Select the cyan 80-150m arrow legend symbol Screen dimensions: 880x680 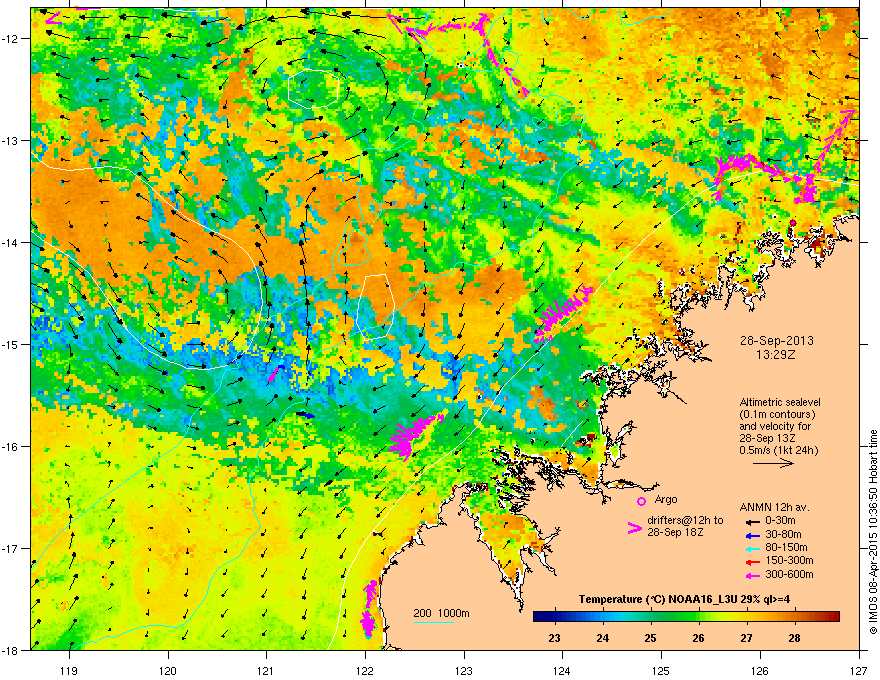[x=753, y=548]
